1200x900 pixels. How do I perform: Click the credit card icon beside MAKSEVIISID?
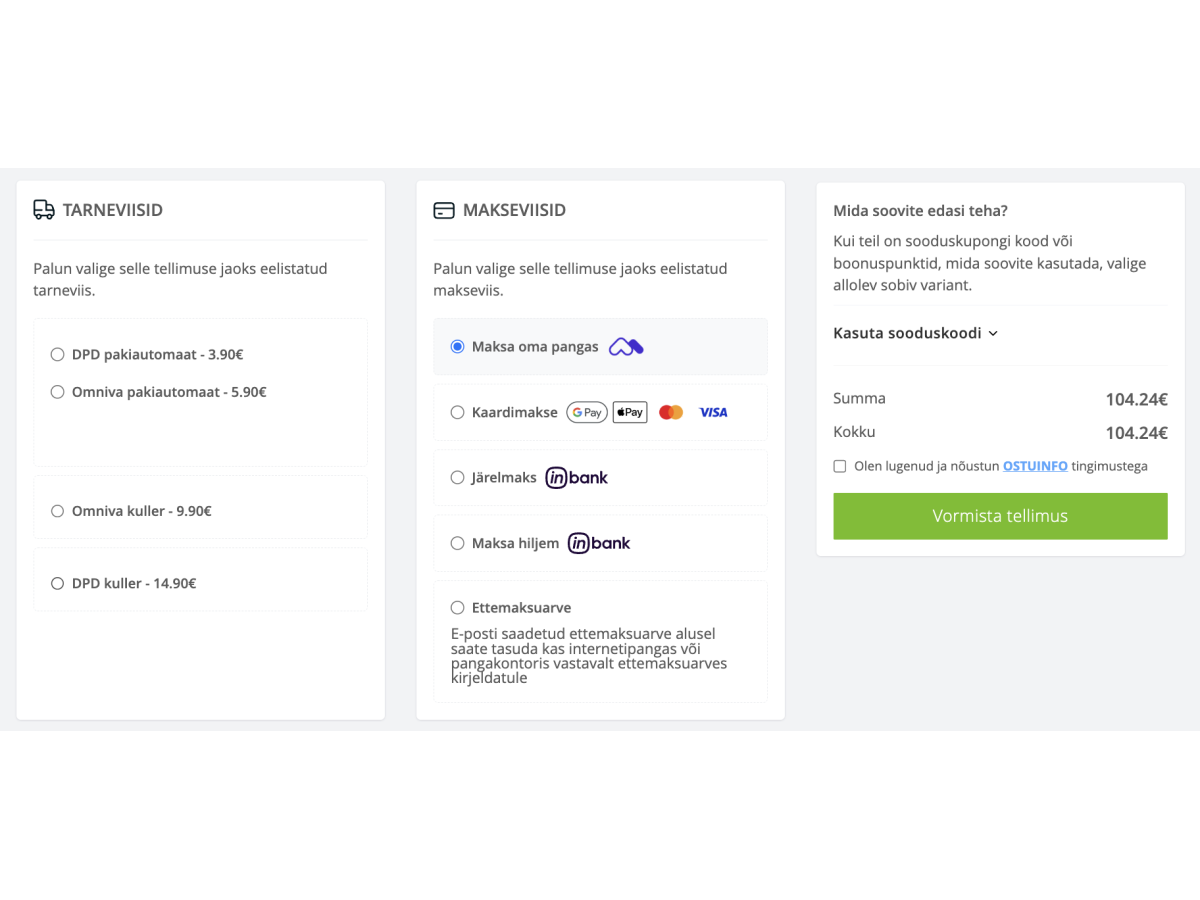pyautogui.click(x=443, y=211)
